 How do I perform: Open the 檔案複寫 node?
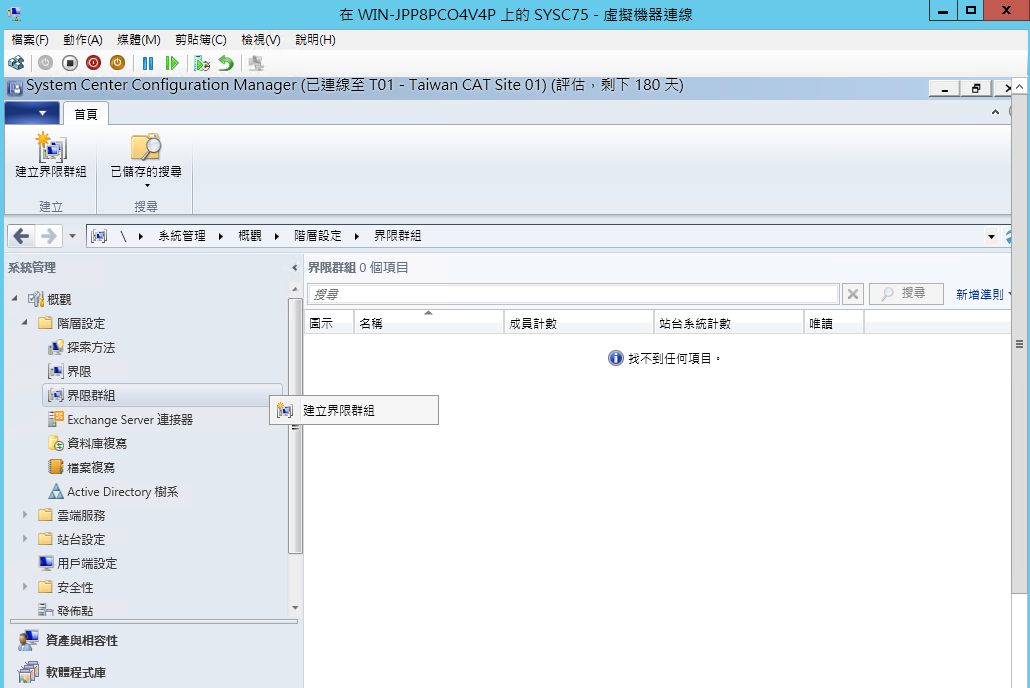81,467
